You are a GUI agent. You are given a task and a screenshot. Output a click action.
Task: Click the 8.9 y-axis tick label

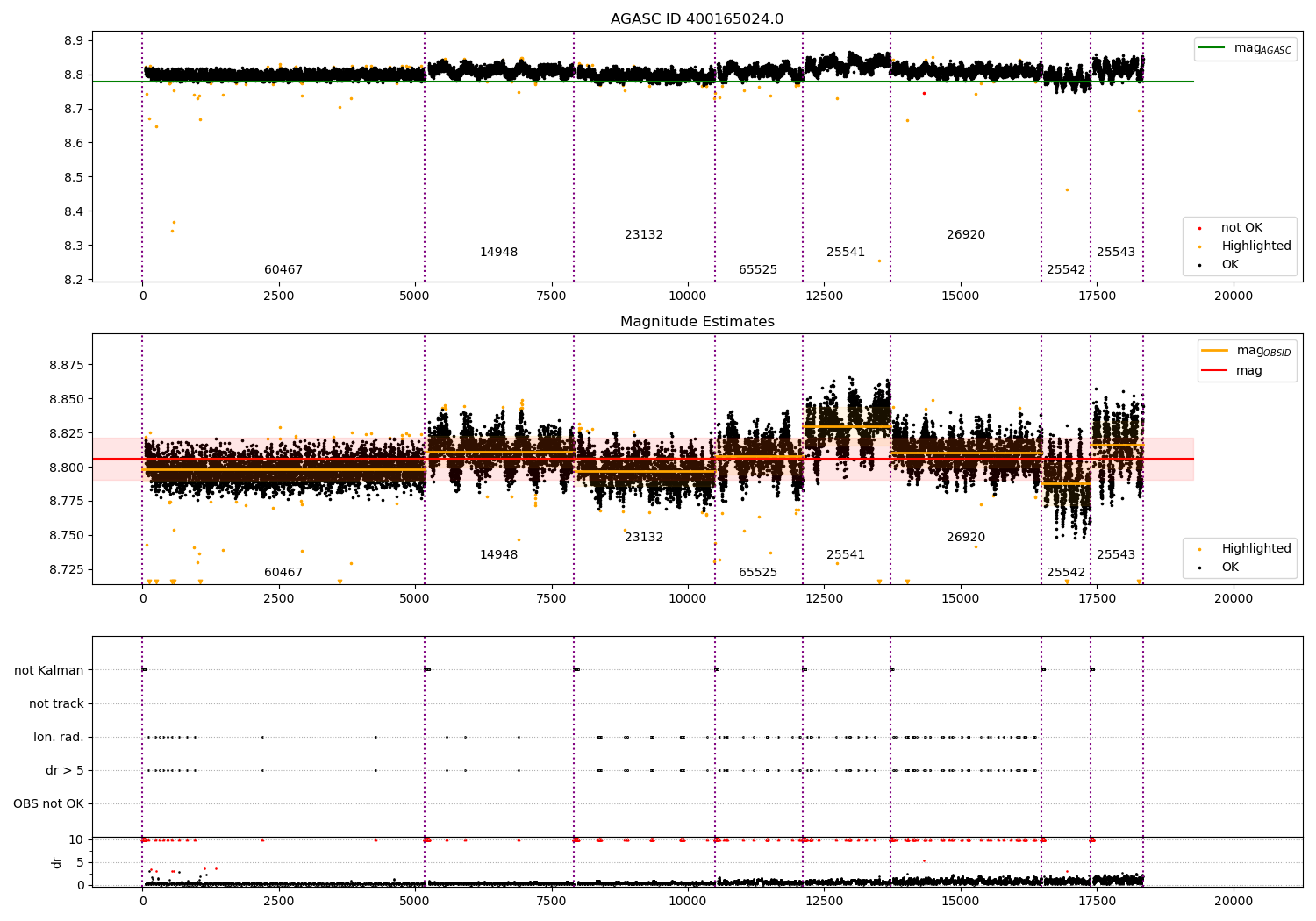(74, 41)
